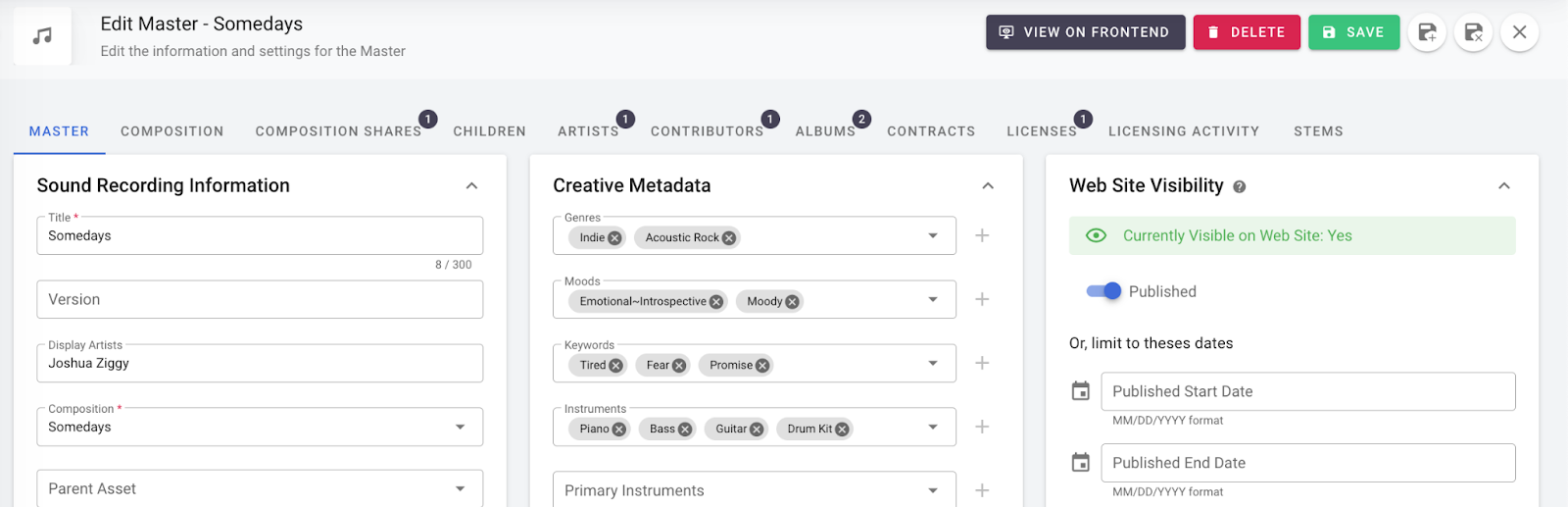Open the Moods dropdown arrow
Screen dimensions: 1568x507
(x=933, y=299)
